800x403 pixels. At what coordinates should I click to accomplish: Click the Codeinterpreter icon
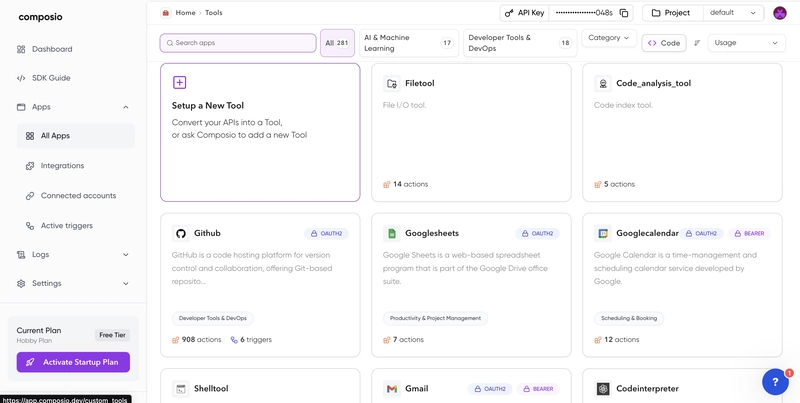(x=603, y=389)
